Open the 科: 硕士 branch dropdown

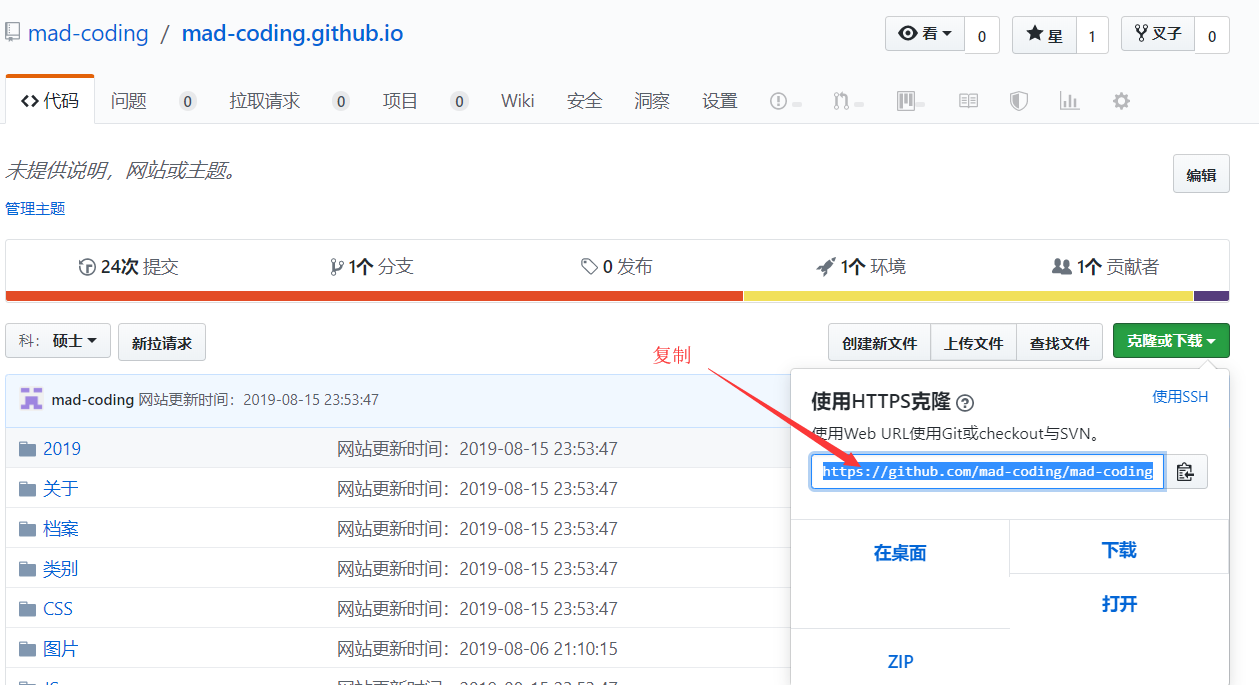click(58, 342)
